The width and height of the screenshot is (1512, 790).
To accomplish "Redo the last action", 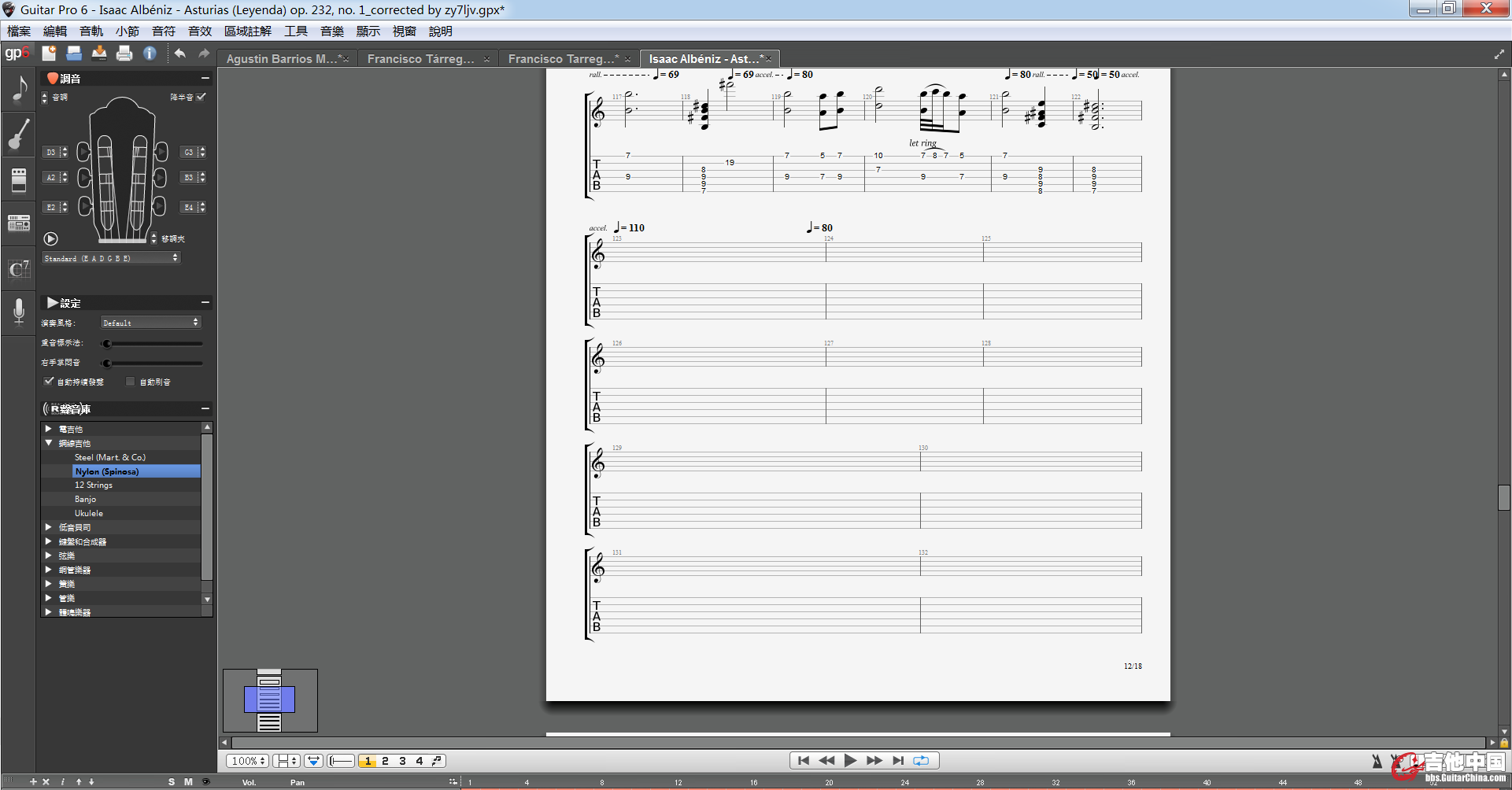I will [x=204, y=53].
